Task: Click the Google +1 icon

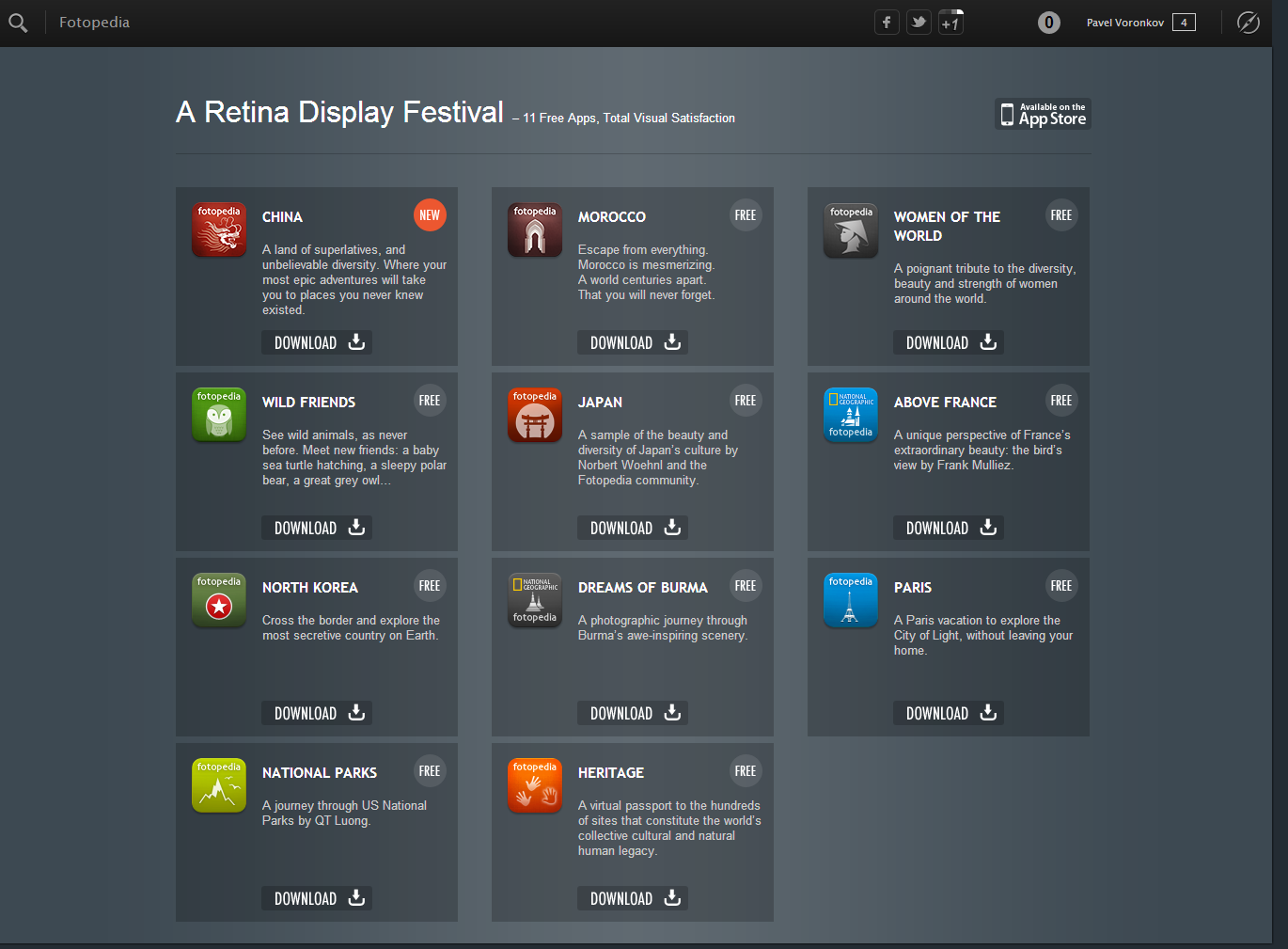Action: point(950,23)
